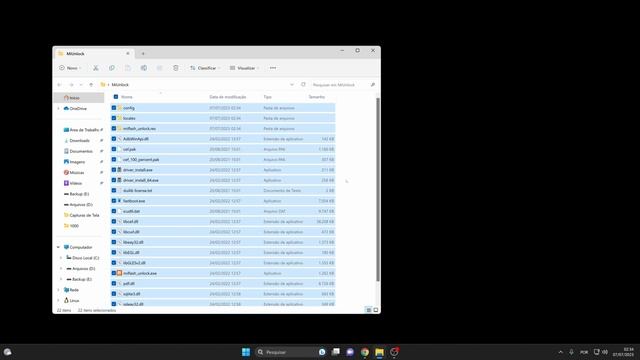Viewport: 640px width, 360px height.
Task: Expand the OneDrive tree node
Action: [58, 109]
